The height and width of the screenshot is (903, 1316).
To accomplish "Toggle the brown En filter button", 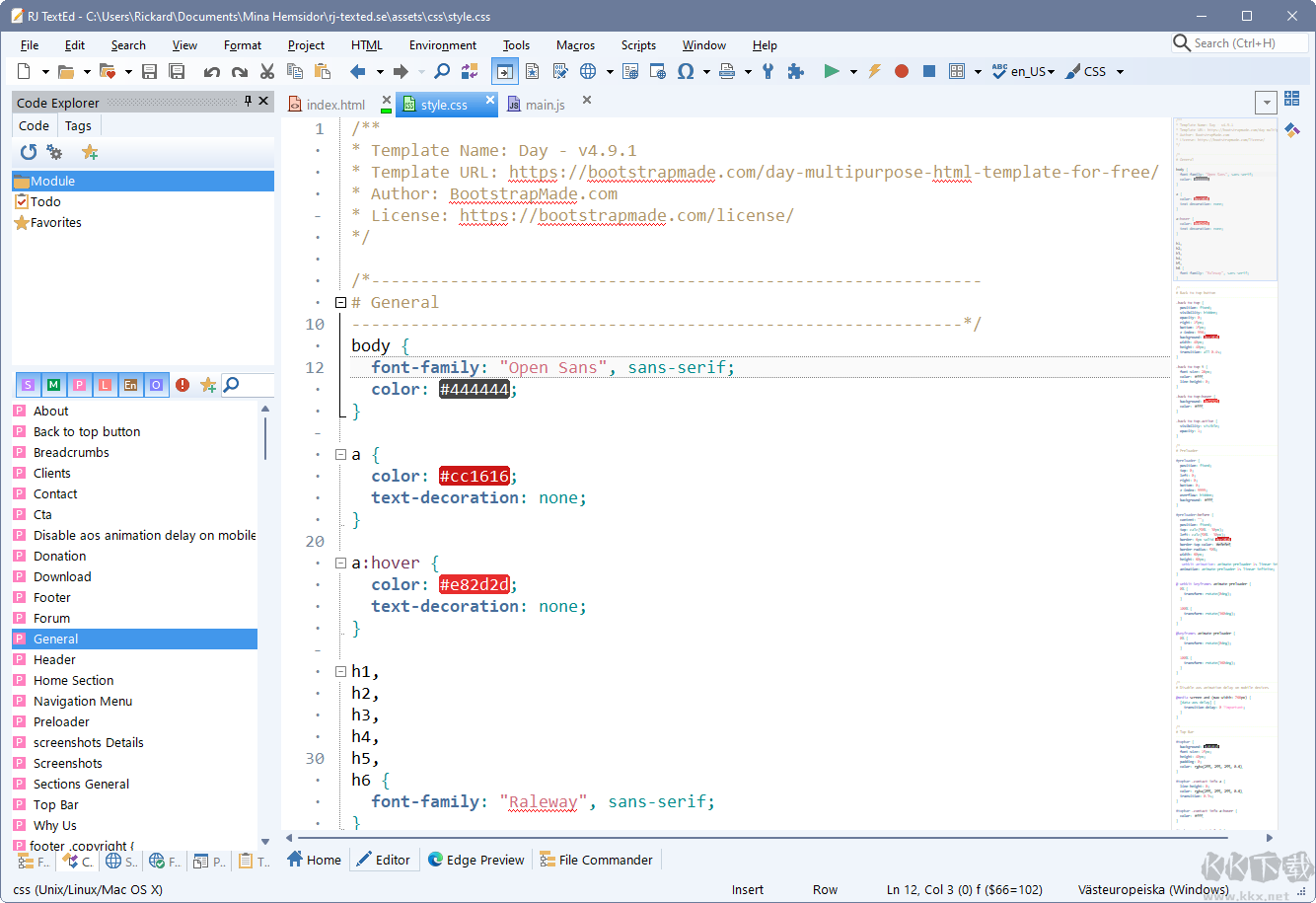I will (x=130, y=385).
